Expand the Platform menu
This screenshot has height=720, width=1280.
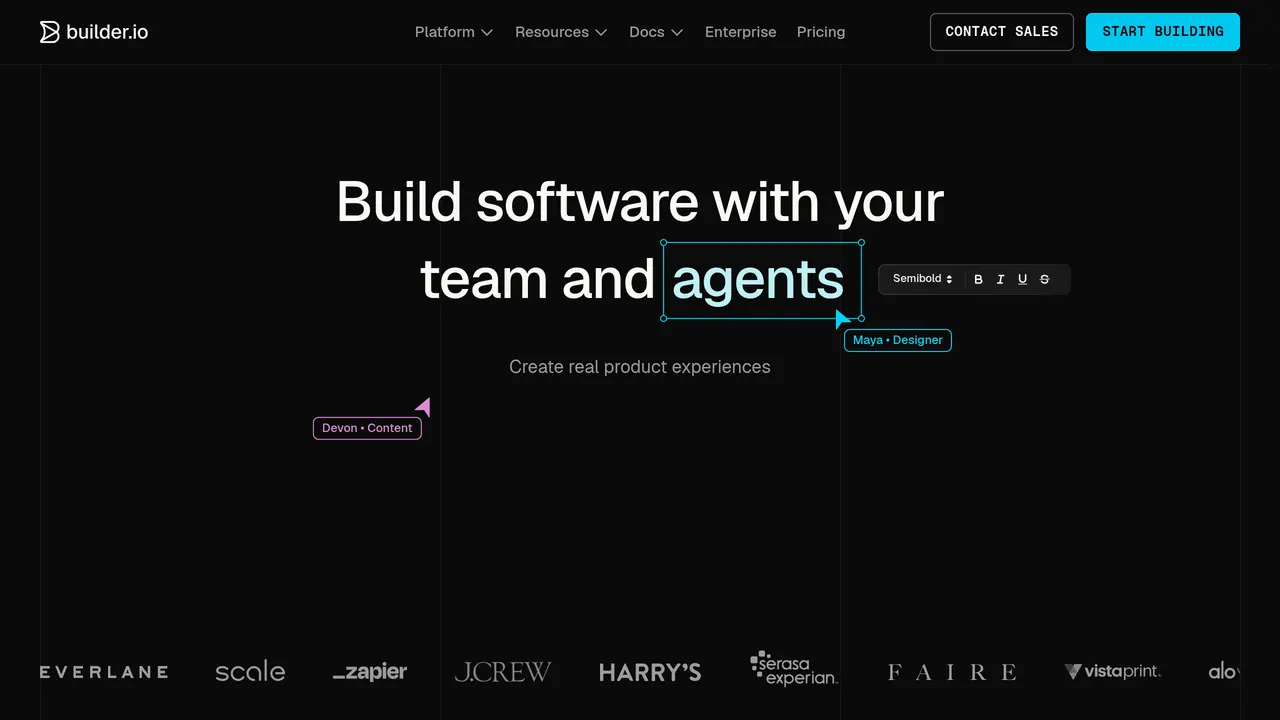click(x=454, y=32)
